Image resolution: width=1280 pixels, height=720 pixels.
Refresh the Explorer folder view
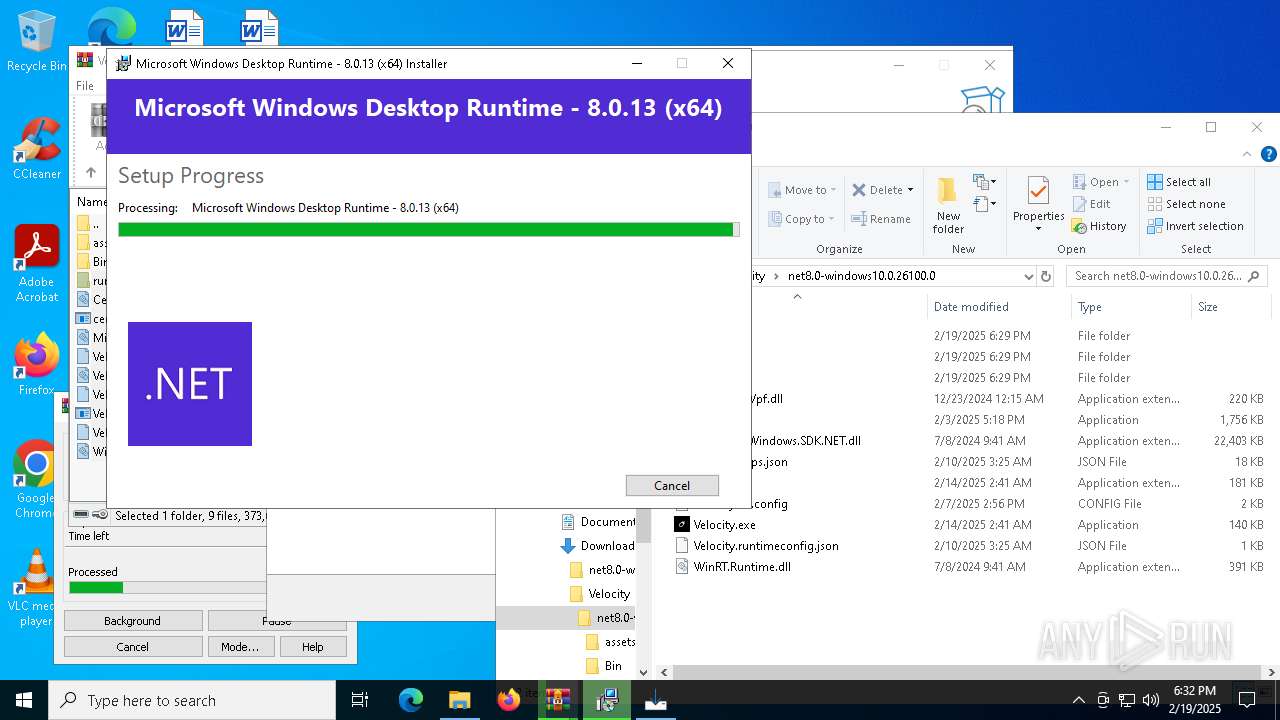1046,276
